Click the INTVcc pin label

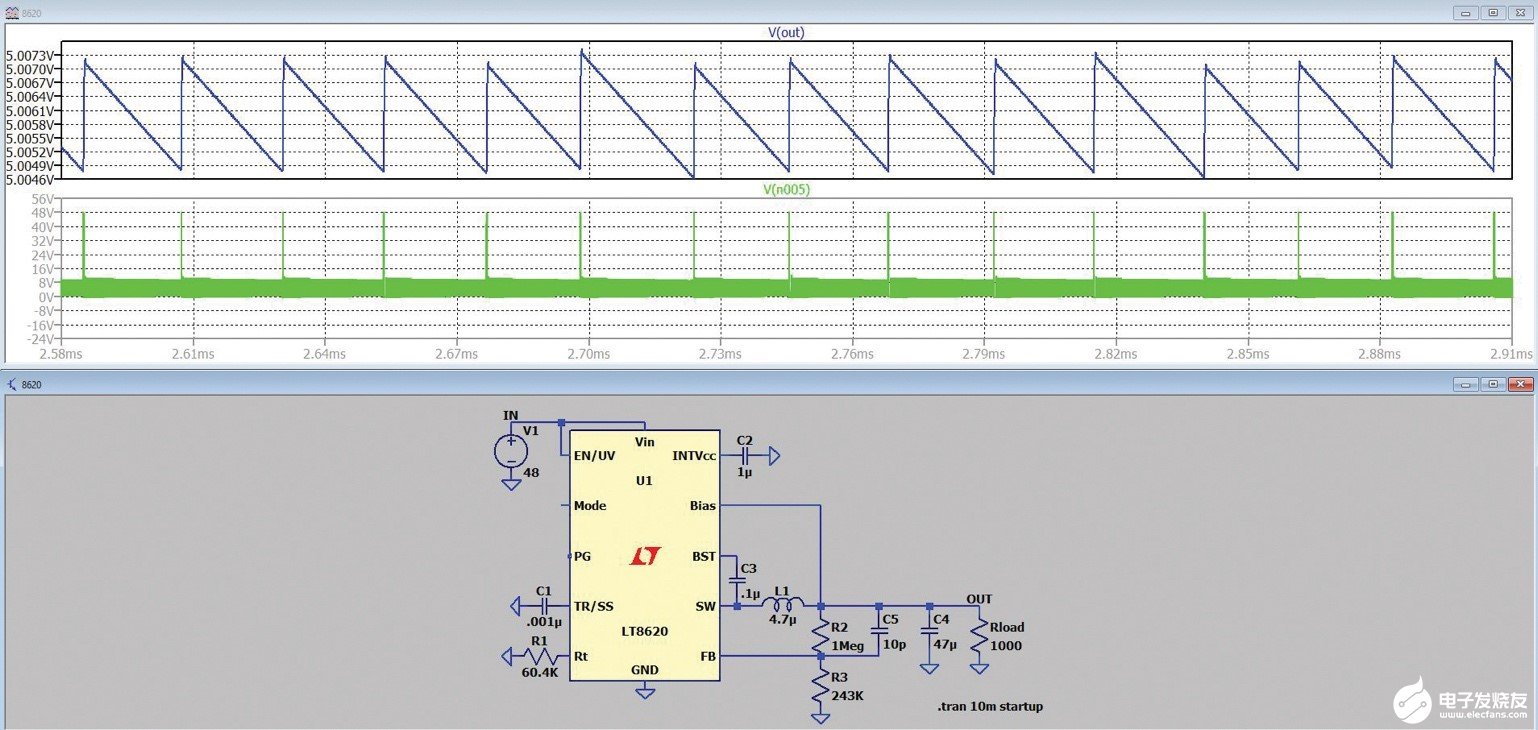point(694,455)
